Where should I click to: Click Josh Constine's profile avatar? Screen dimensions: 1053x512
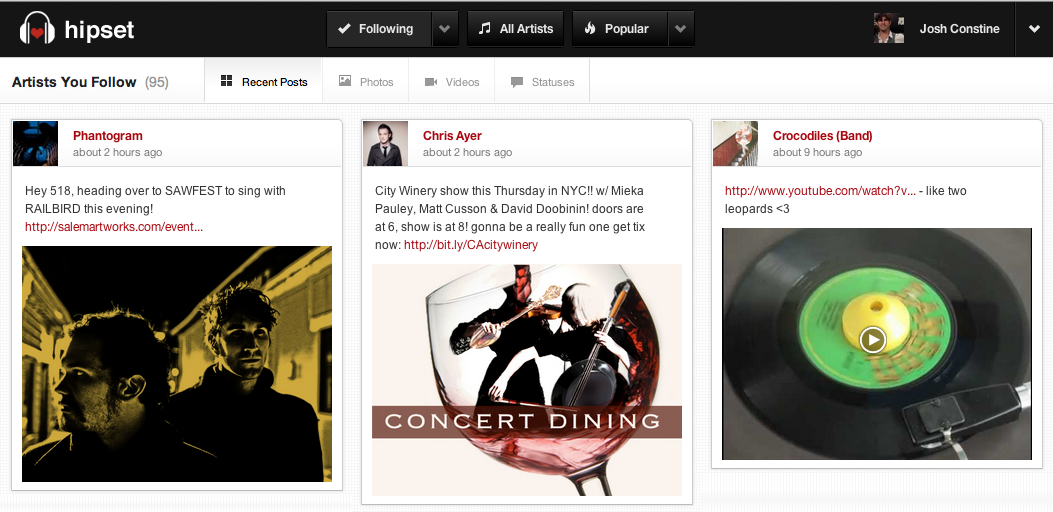point(888,29)
